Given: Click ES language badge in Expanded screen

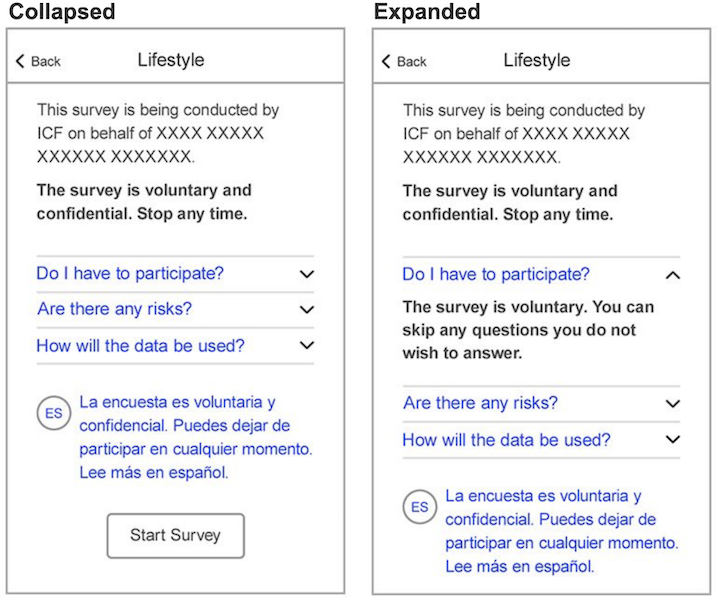Looking at the screenshot, I should [x=419, y=507].
